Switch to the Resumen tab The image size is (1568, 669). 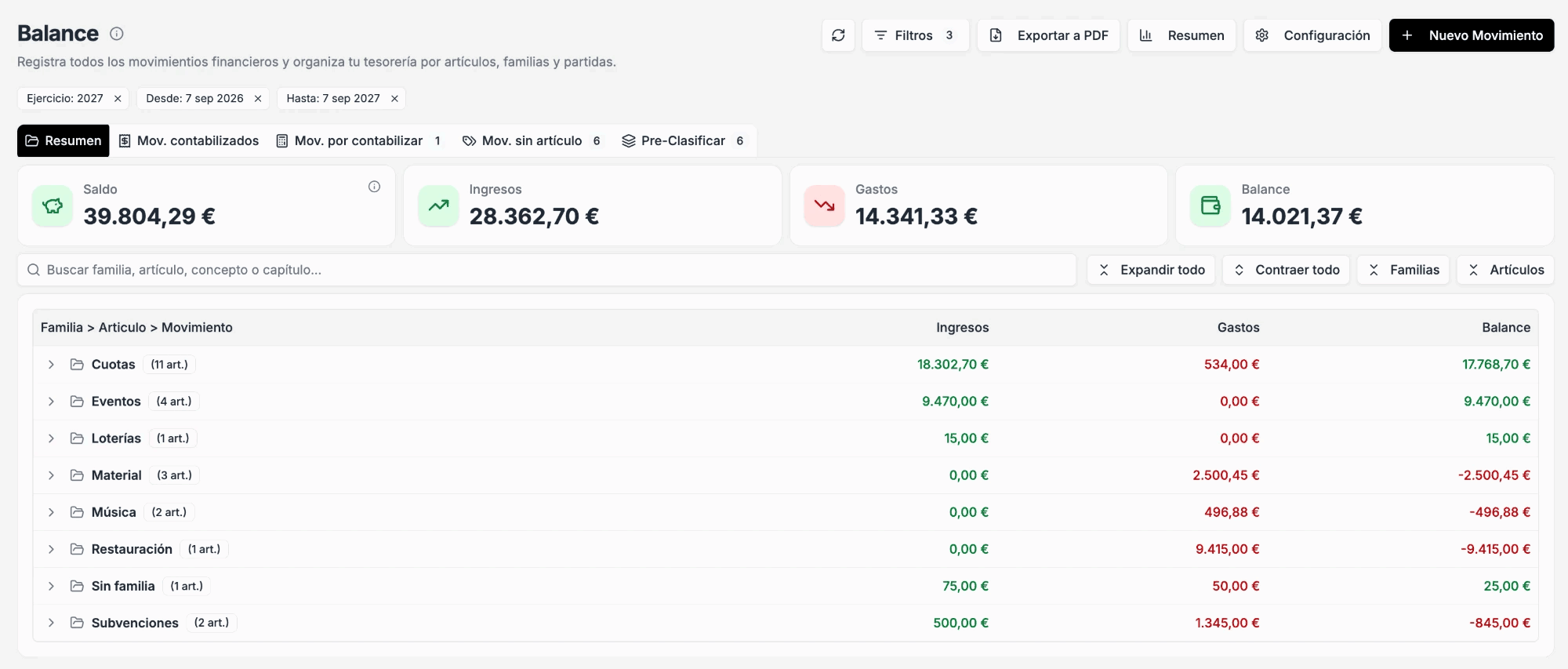coord(64,141)
